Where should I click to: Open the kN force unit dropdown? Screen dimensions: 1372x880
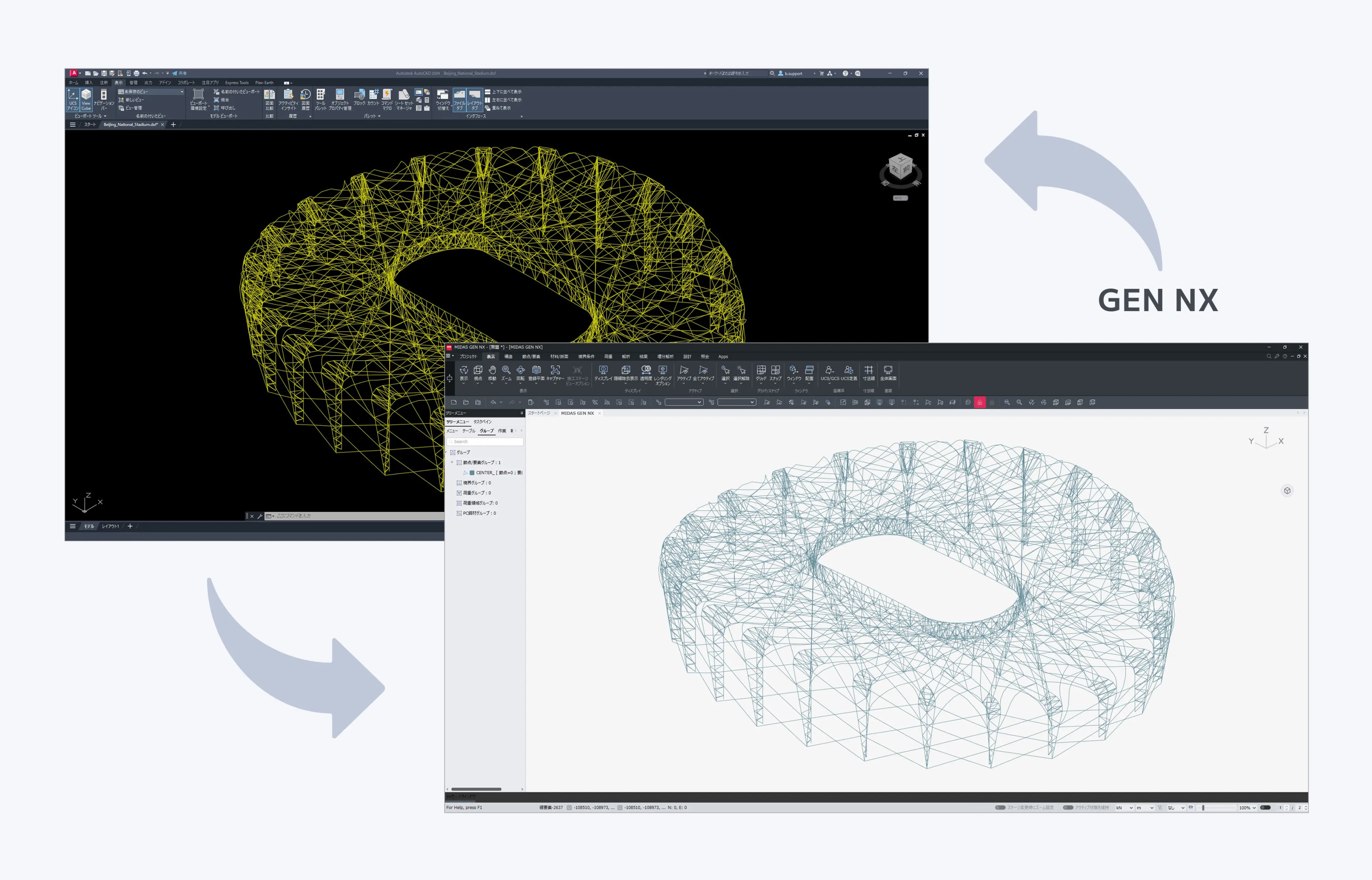tap(1124, 807)
